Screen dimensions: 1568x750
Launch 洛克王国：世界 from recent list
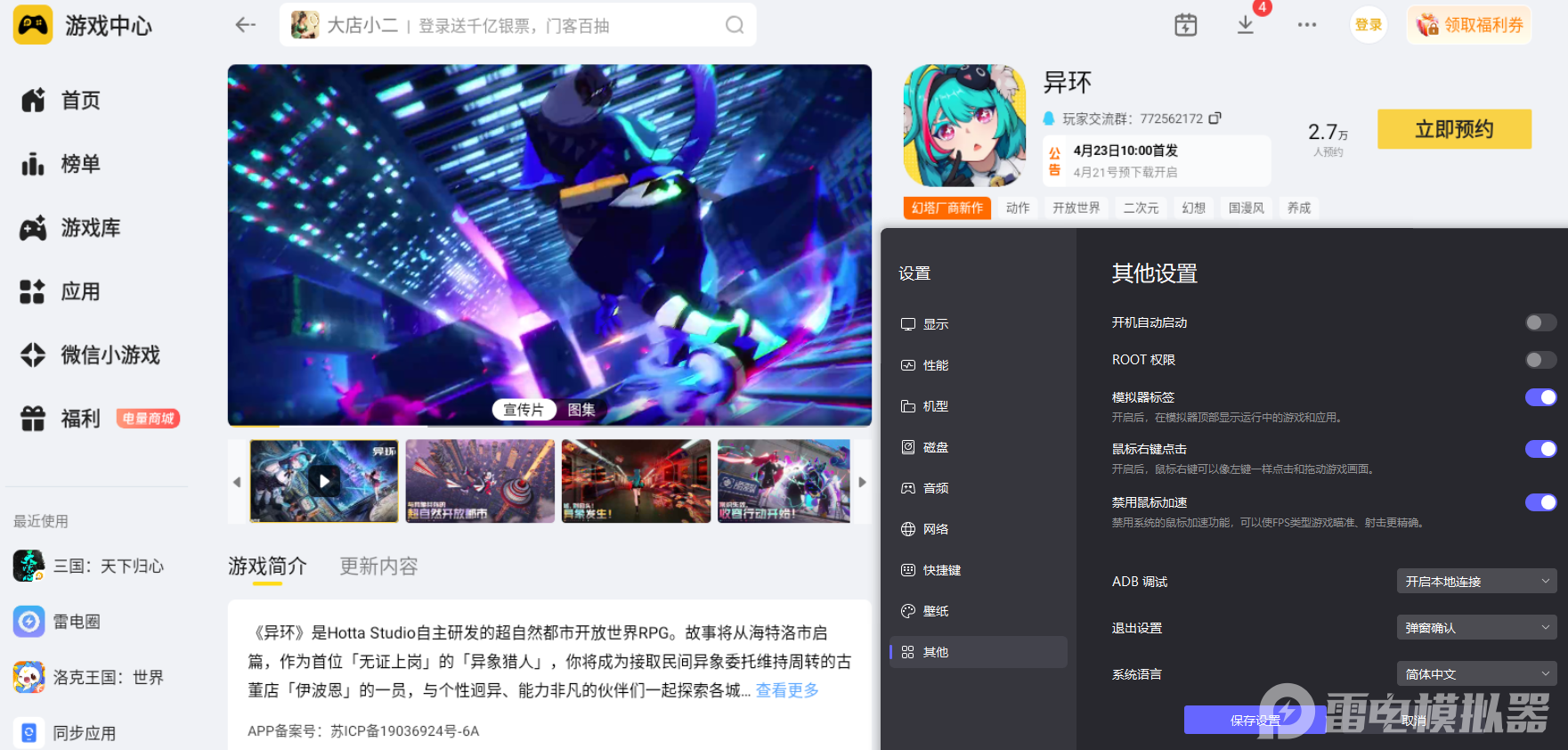coord(89,678)
